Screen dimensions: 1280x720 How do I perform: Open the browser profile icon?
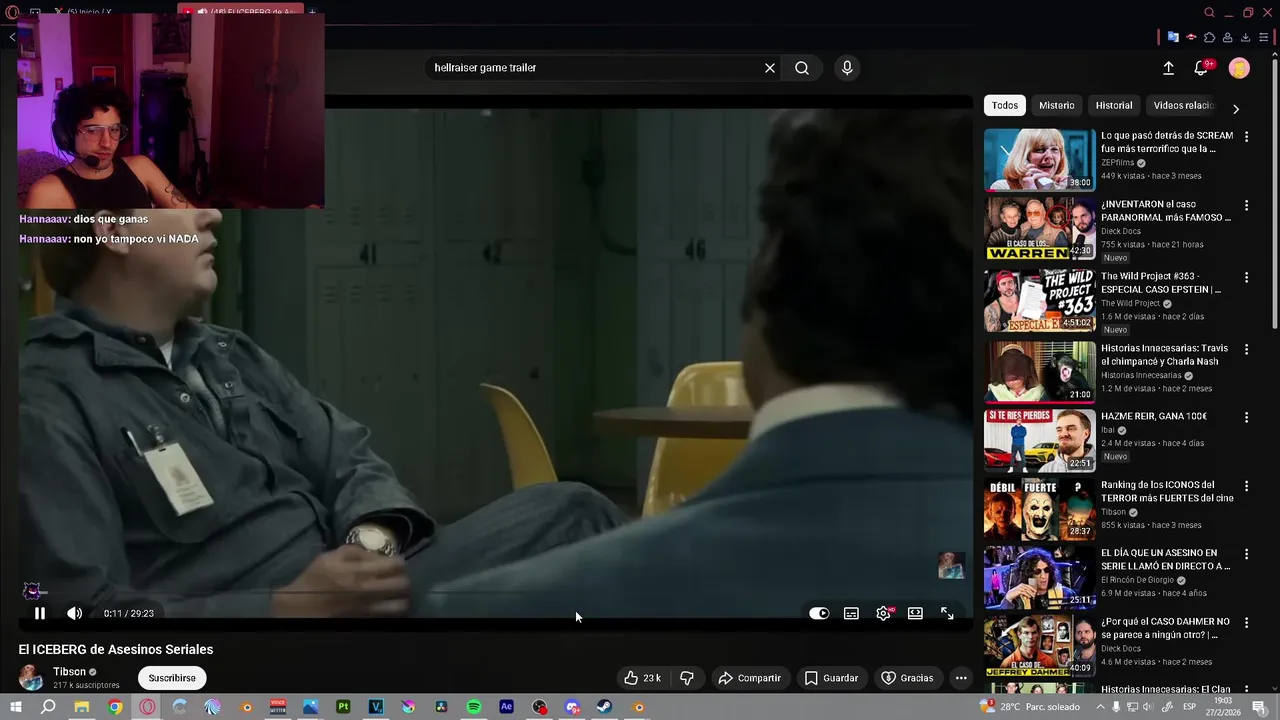point(1227,37)
